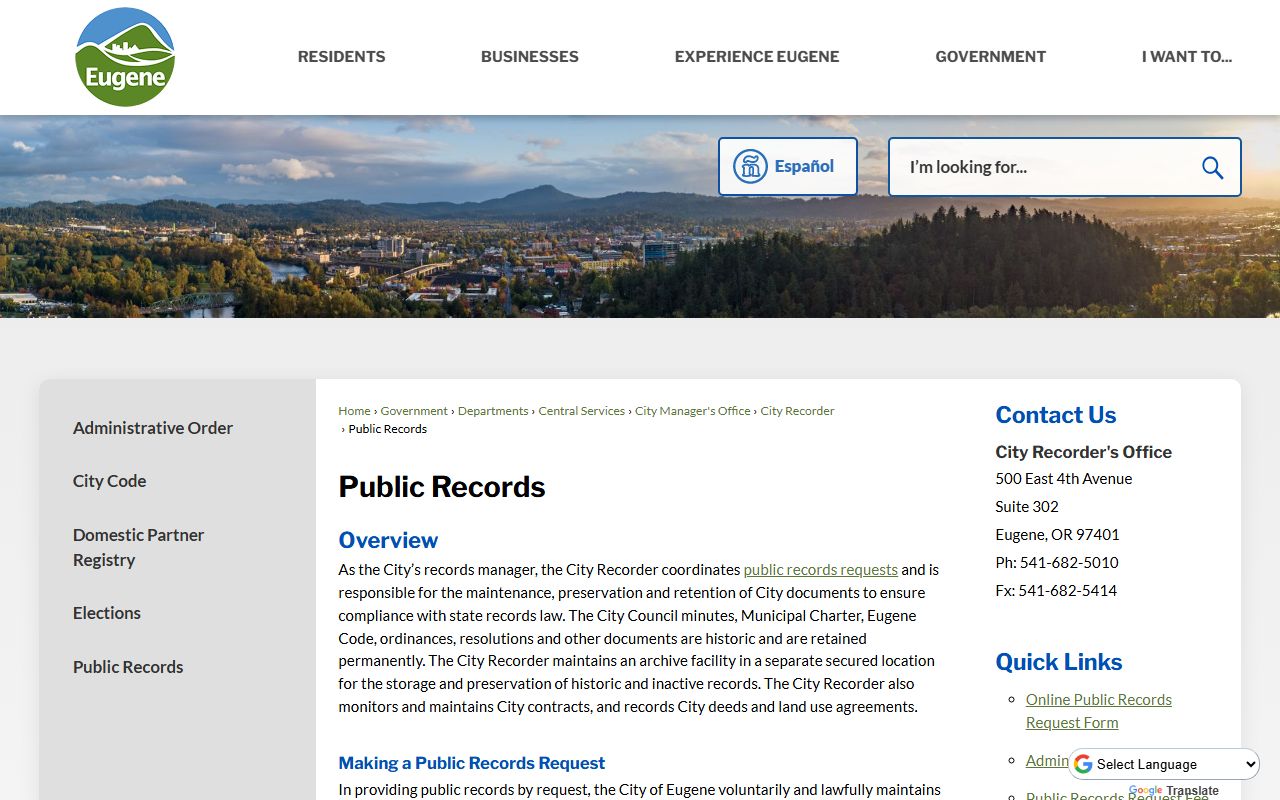Click the address 500 East 4th Avenue
The image size is (1280, 800).
click(x=1064, y=479)
